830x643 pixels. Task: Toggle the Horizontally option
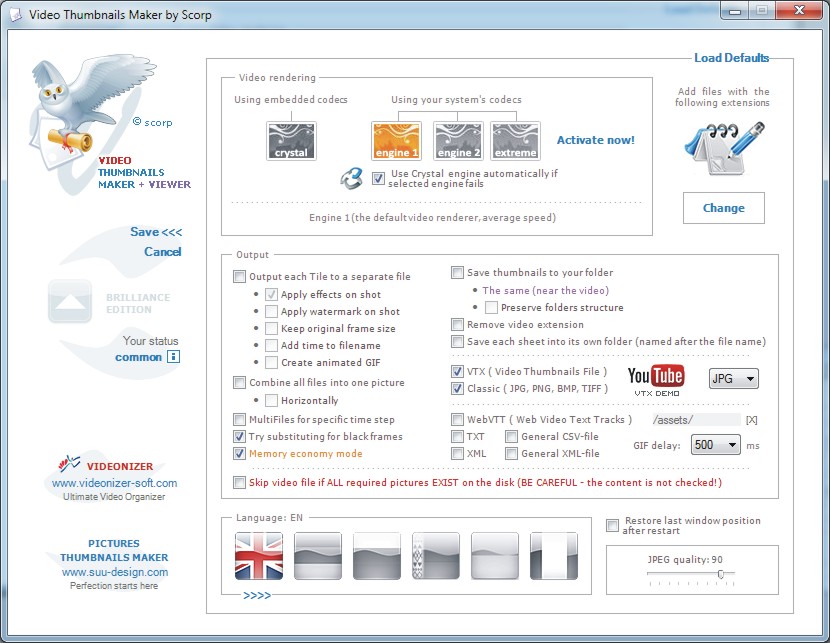tap(271, 400)
